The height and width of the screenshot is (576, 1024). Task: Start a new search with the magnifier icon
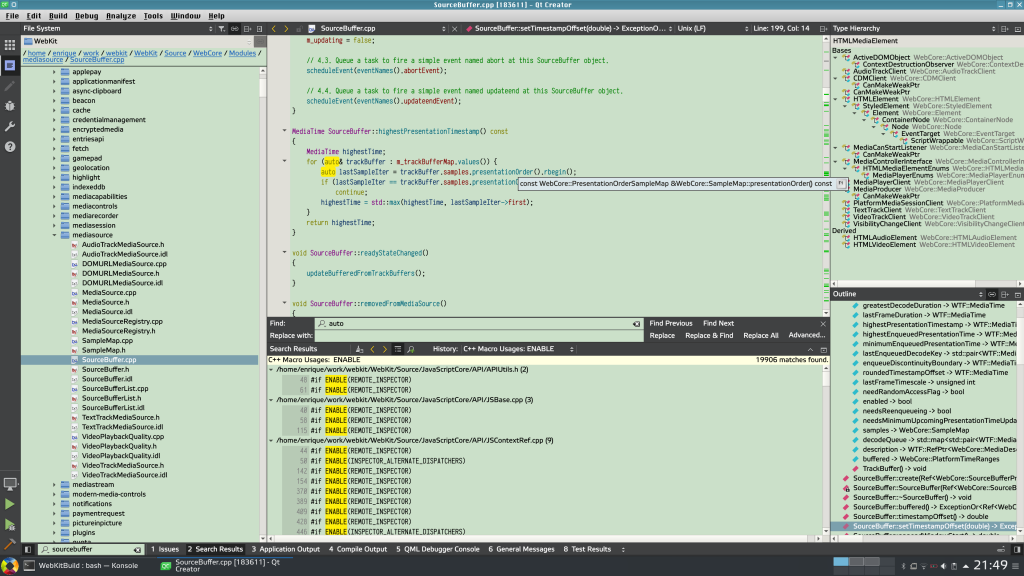tap(410, 349)
